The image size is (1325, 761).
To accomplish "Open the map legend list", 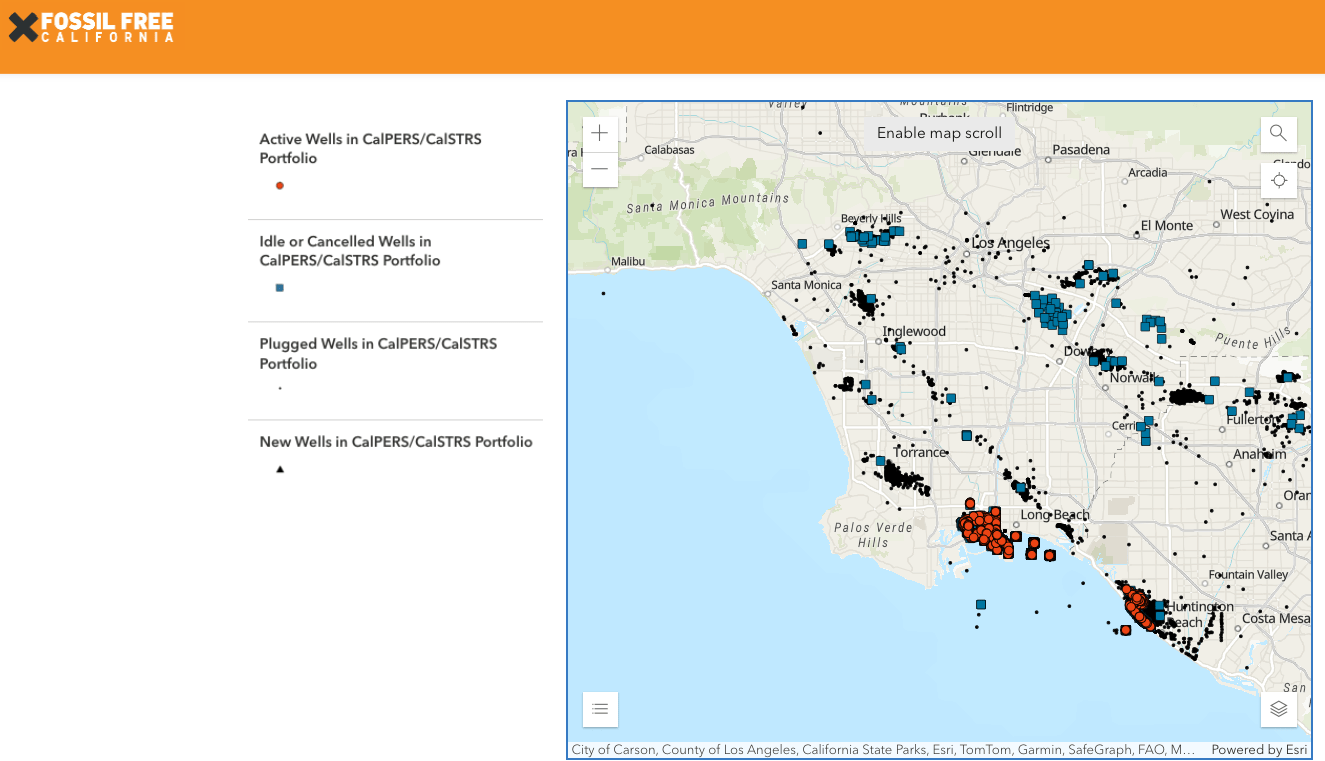I will [x=600, y=709].
